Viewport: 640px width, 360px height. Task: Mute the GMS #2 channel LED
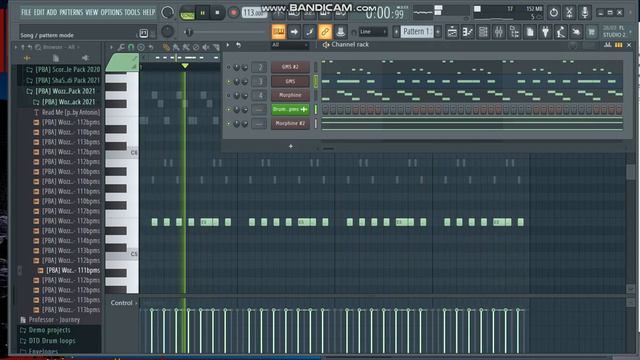(x=229, y=67)
